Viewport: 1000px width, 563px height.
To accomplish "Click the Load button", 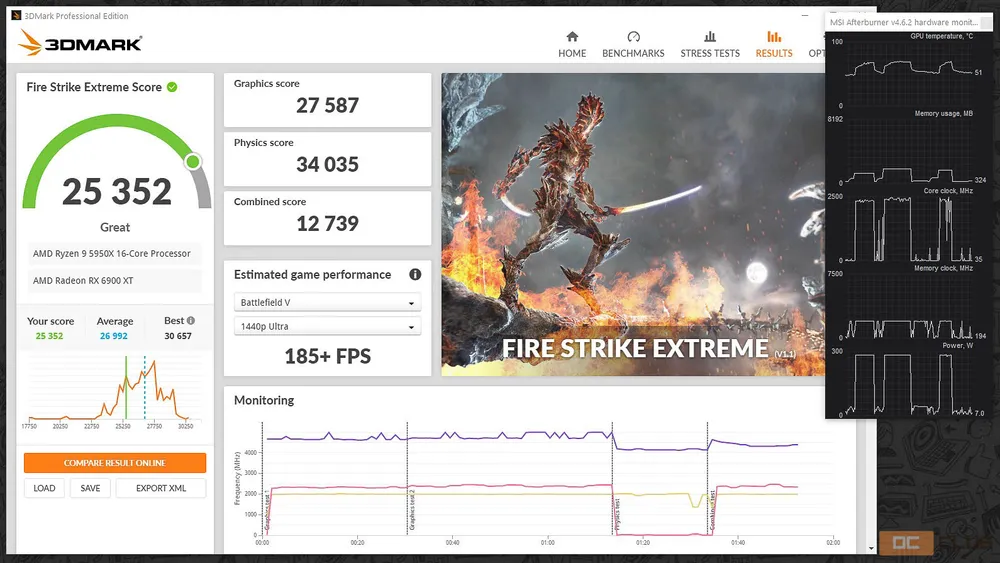I will [x=44, y=488].
